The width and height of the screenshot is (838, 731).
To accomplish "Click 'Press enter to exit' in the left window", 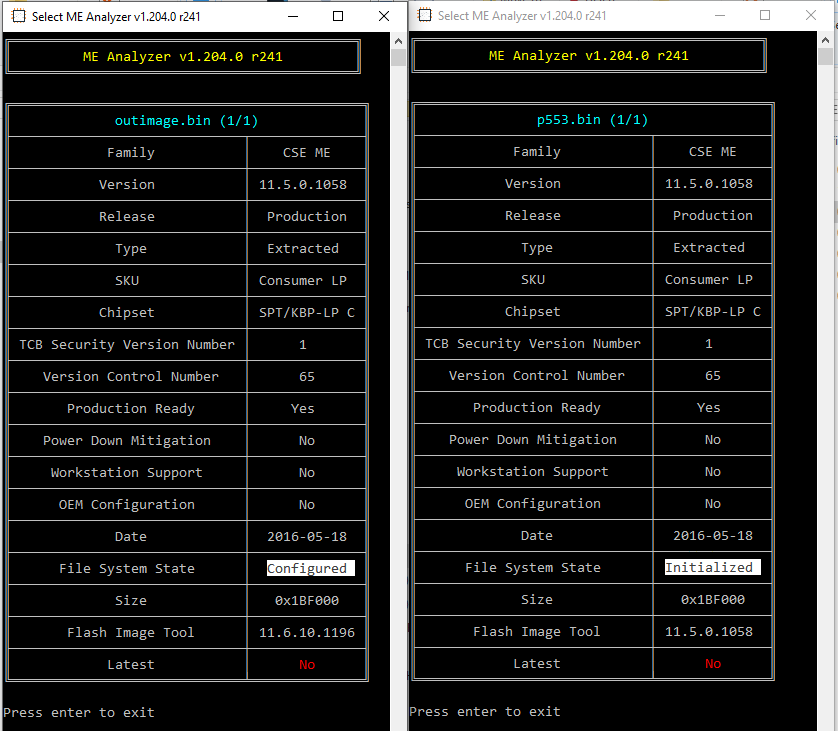I will point(79,712).
